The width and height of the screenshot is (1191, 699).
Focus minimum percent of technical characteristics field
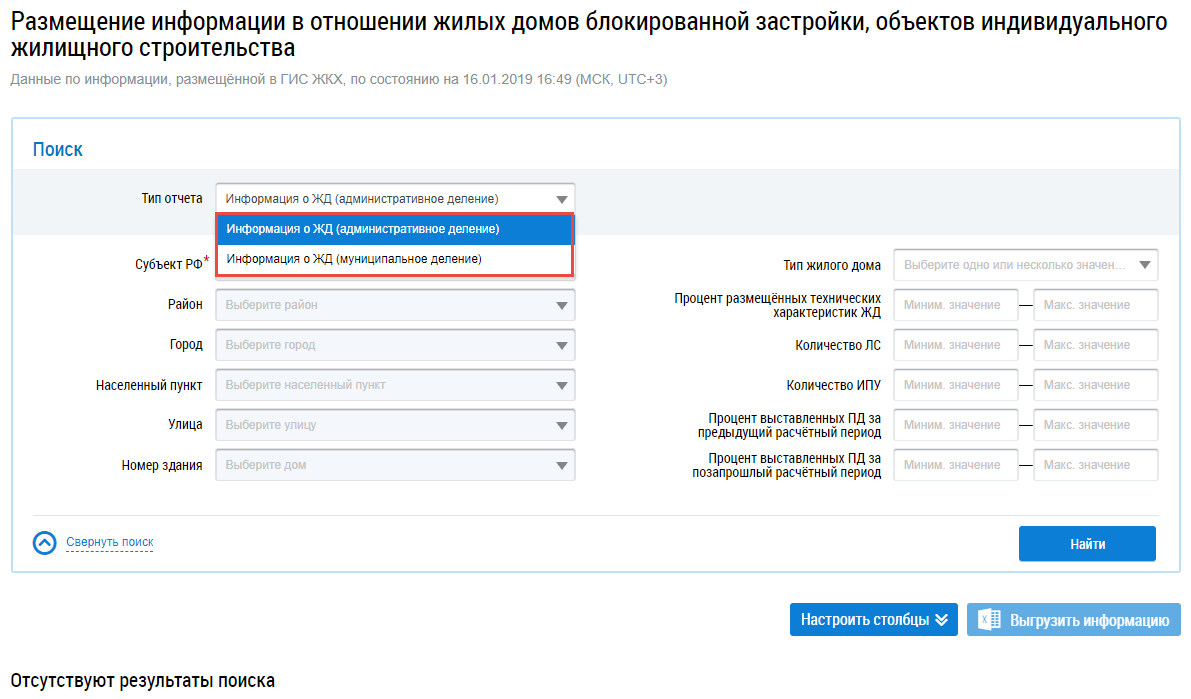point(955,305)
